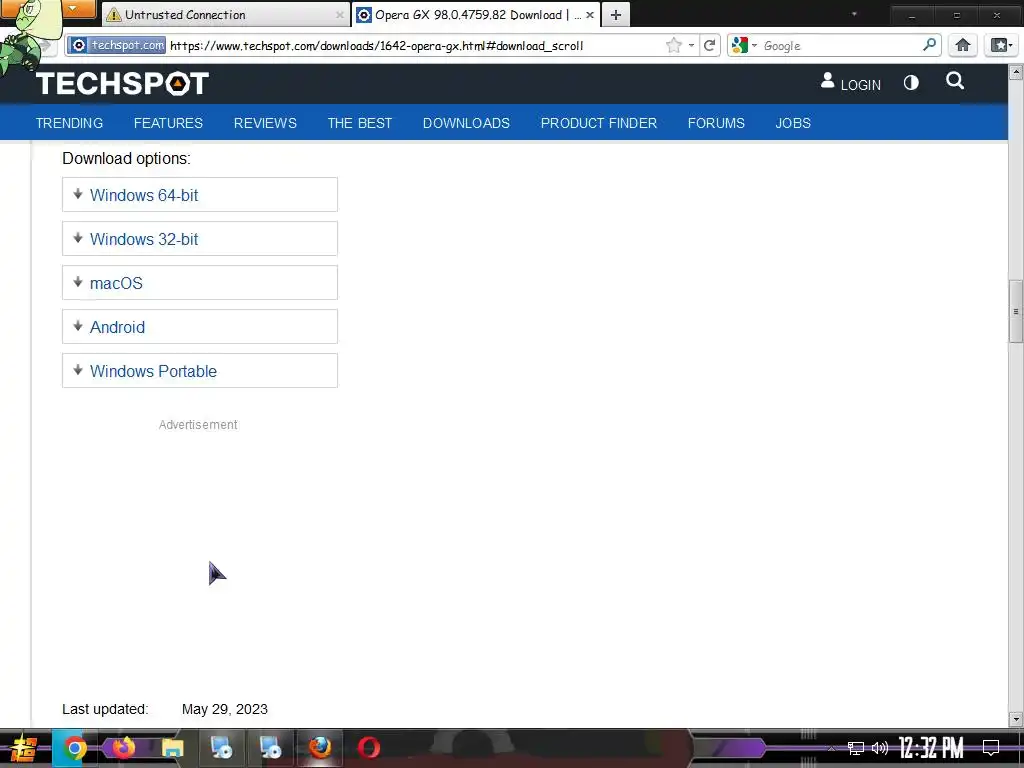Go to DOWNLOADS section
This screenshot has width=1024, height=768.
(x=466, y=123)
